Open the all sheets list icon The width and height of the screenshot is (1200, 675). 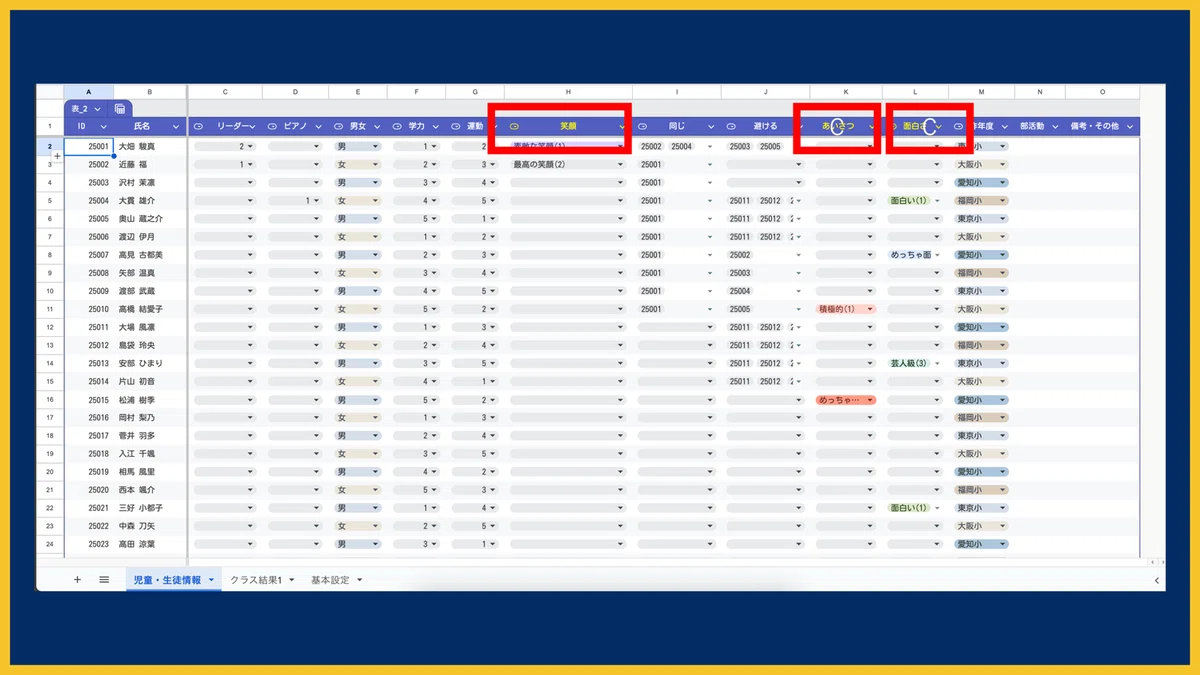coord(104,580)
